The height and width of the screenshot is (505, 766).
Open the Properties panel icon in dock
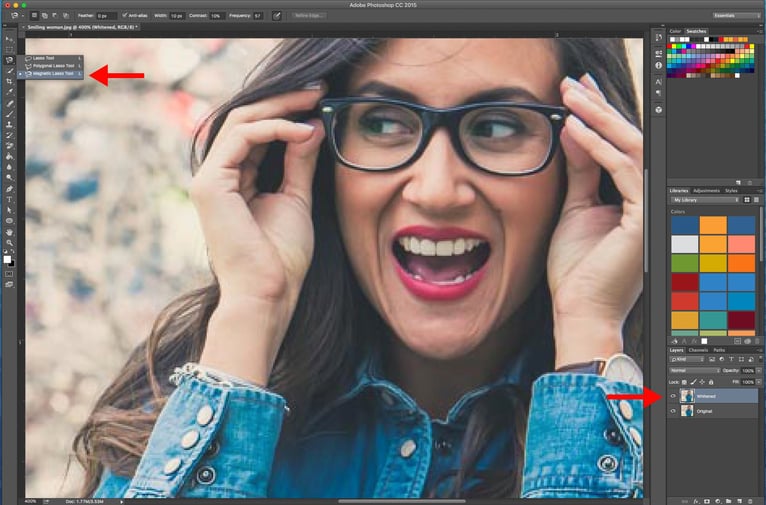pyautogui.click(x=659, y=53)
